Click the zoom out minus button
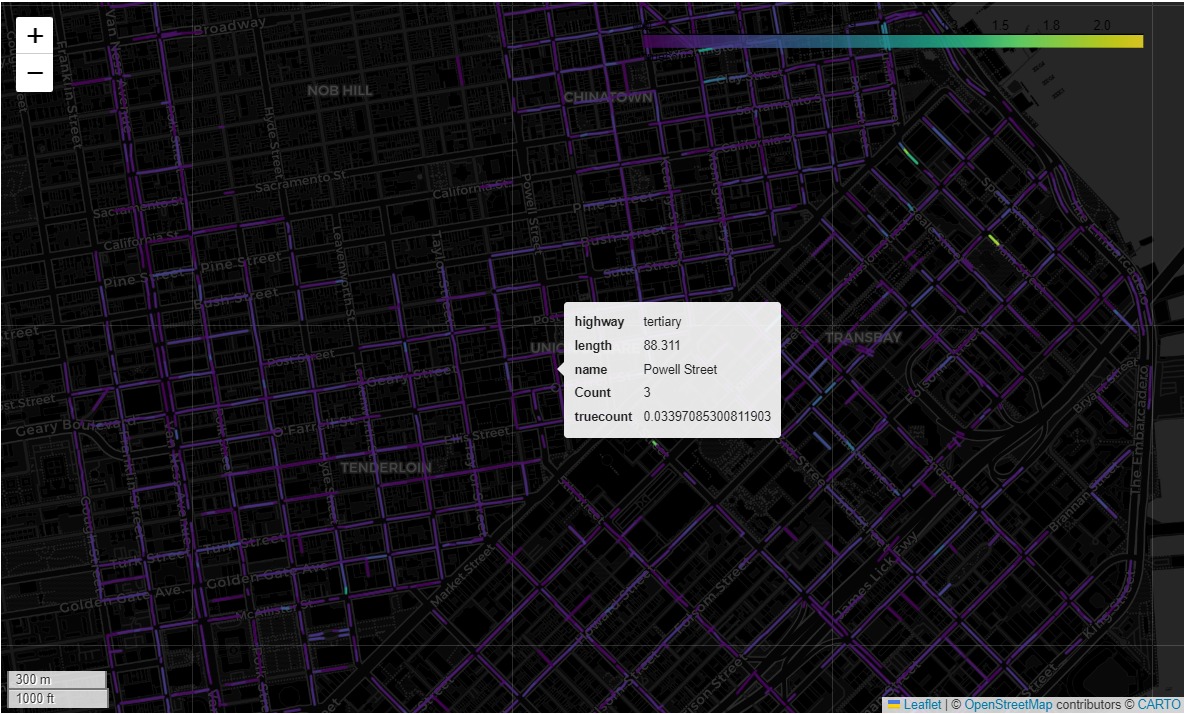 [35, 73]
